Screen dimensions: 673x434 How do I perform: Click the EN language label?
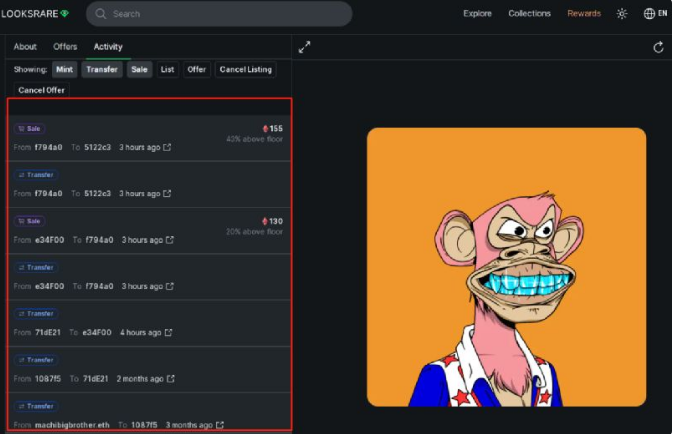pos(662,14)
